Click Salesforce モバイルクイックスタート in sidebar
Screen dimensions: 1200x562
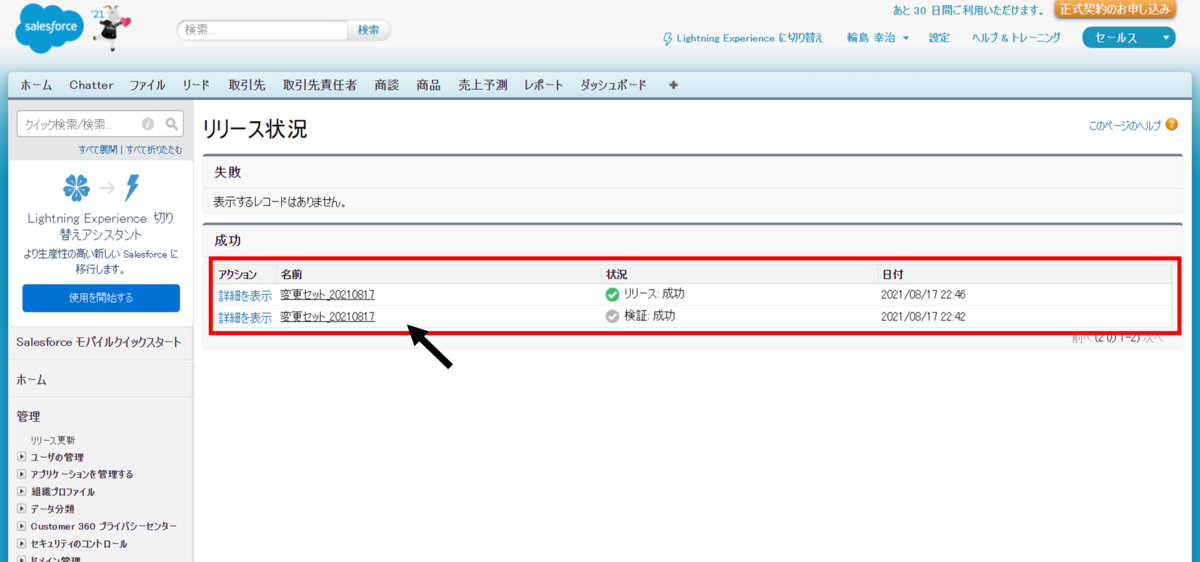pyautogui.click(x=99, y=342)
